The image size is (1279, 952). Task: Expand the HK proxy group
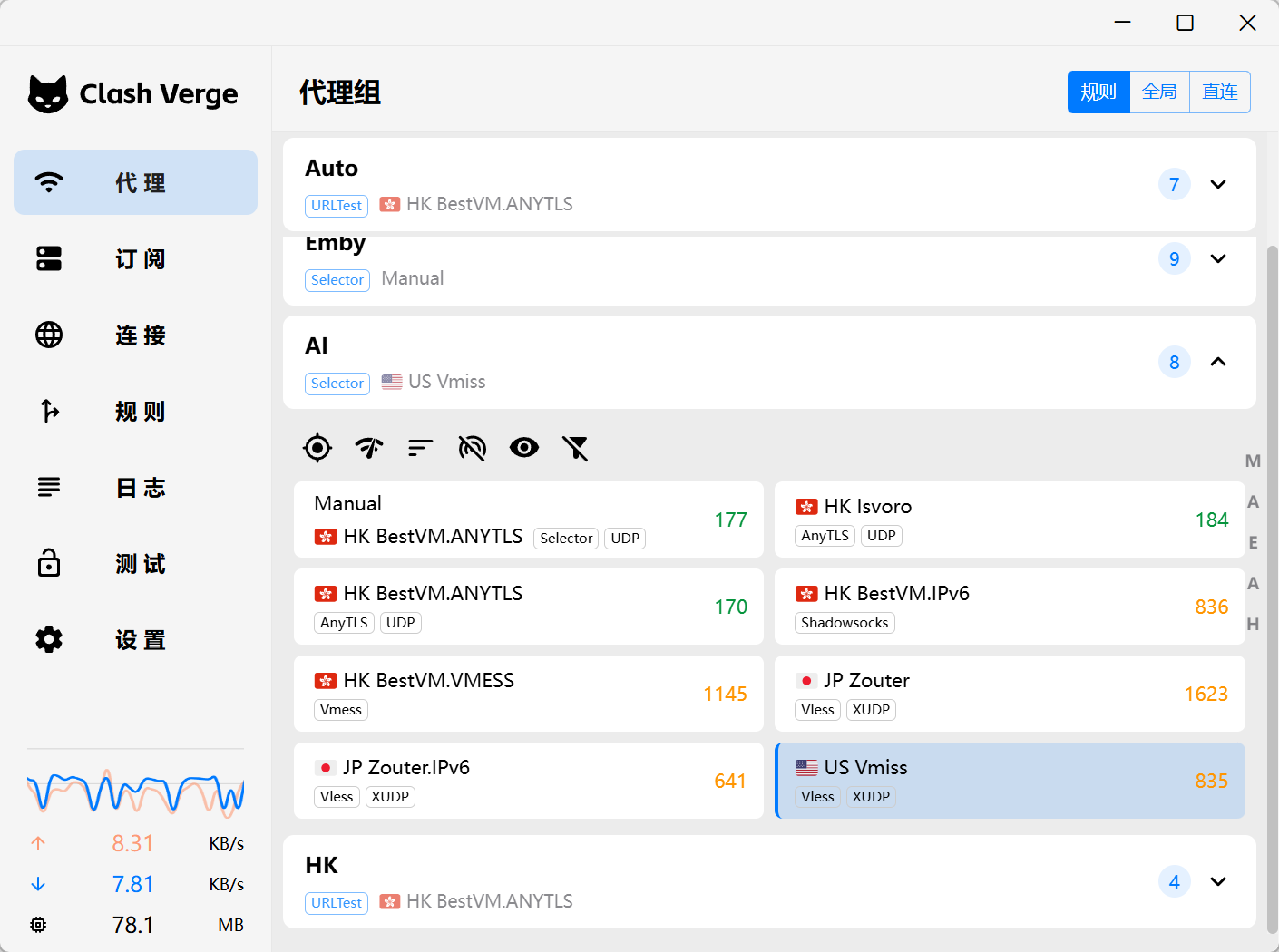click(1218, 881)
